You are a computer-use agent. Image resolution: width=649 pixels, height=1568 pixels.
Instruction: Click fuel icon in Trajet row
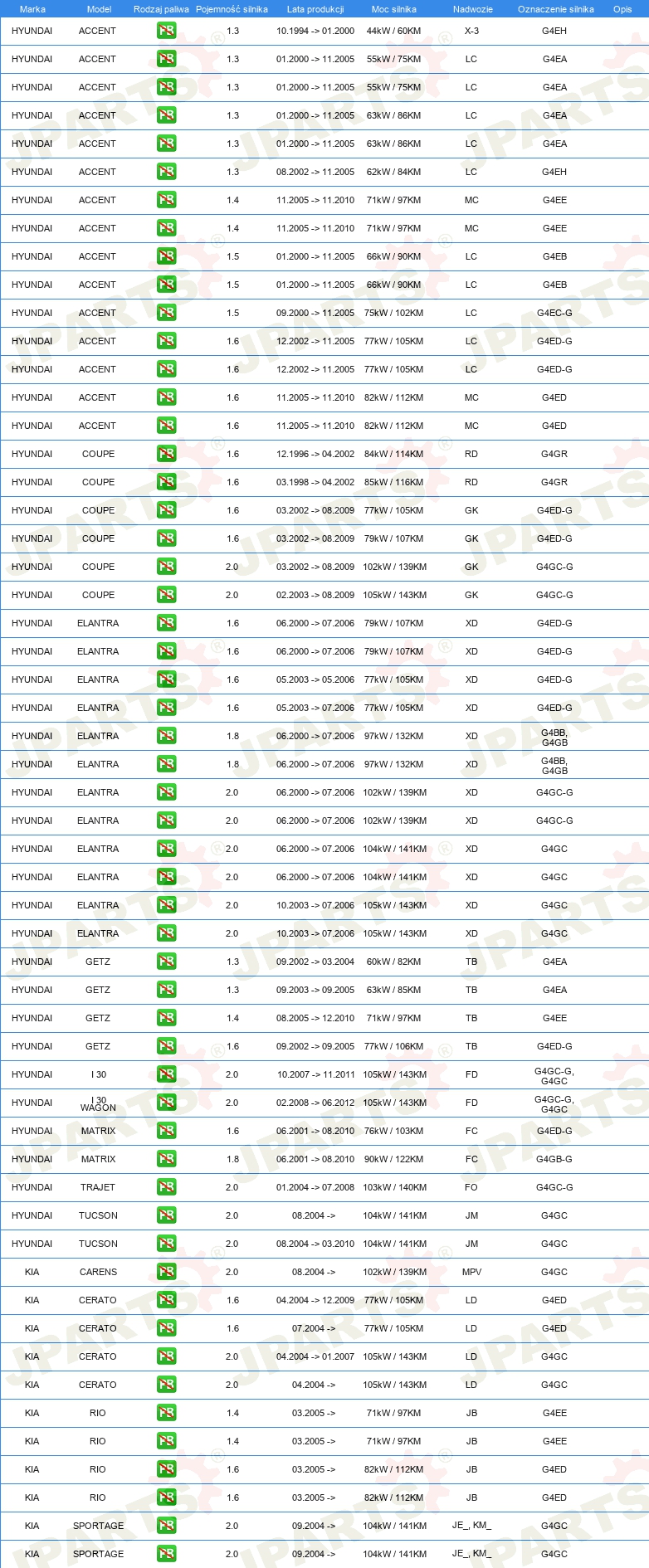[x=166, y=1187]
